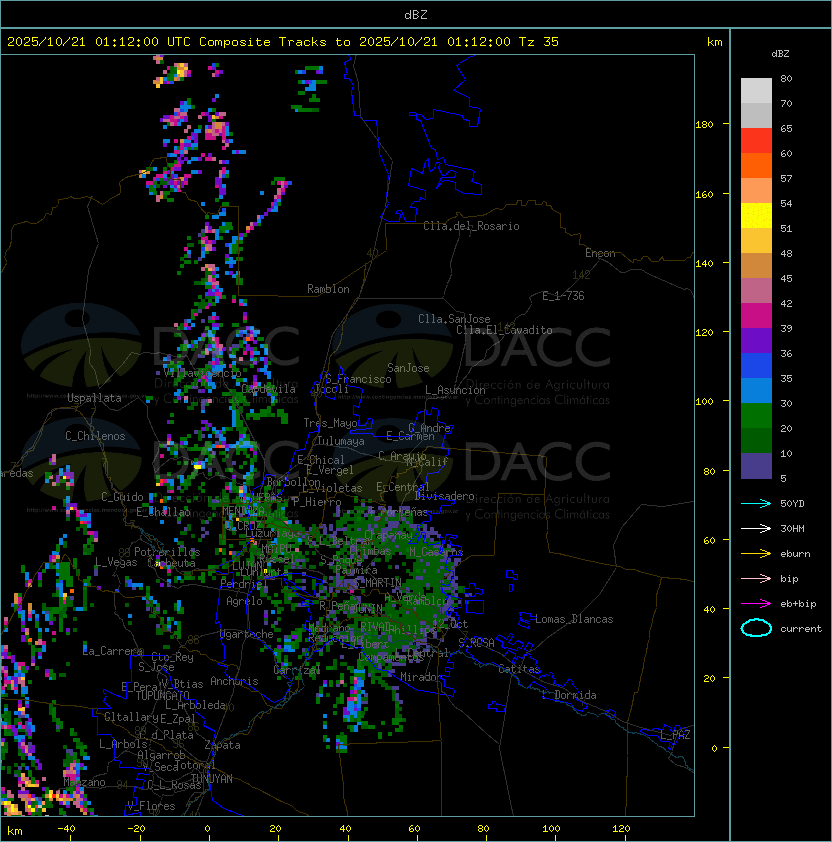Click the magenta eb+bip arrow in legend

(756, 604)
